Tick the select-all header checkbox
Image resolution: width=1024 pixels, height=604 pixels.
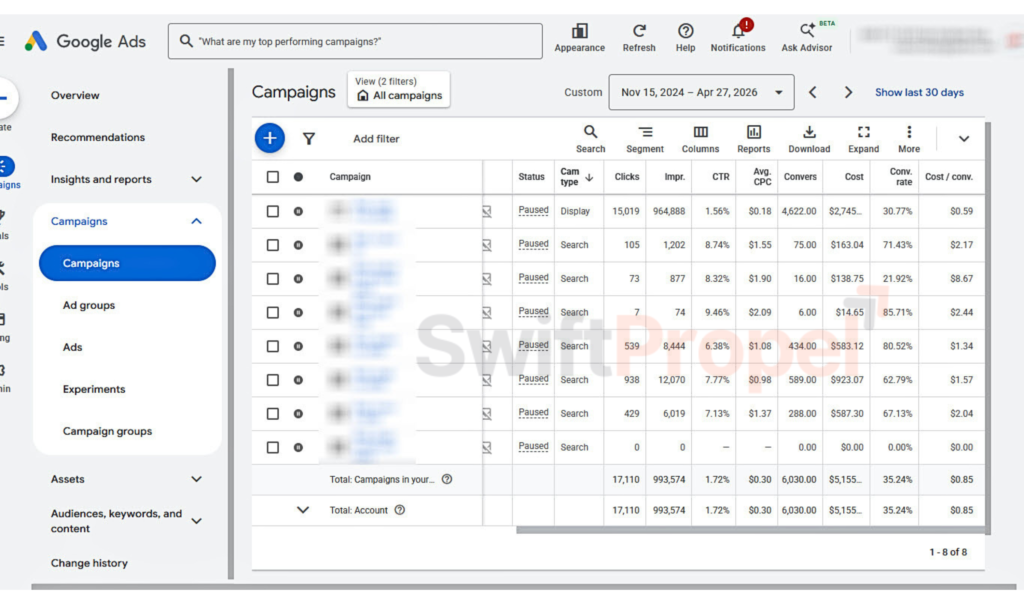coord(273,177)
